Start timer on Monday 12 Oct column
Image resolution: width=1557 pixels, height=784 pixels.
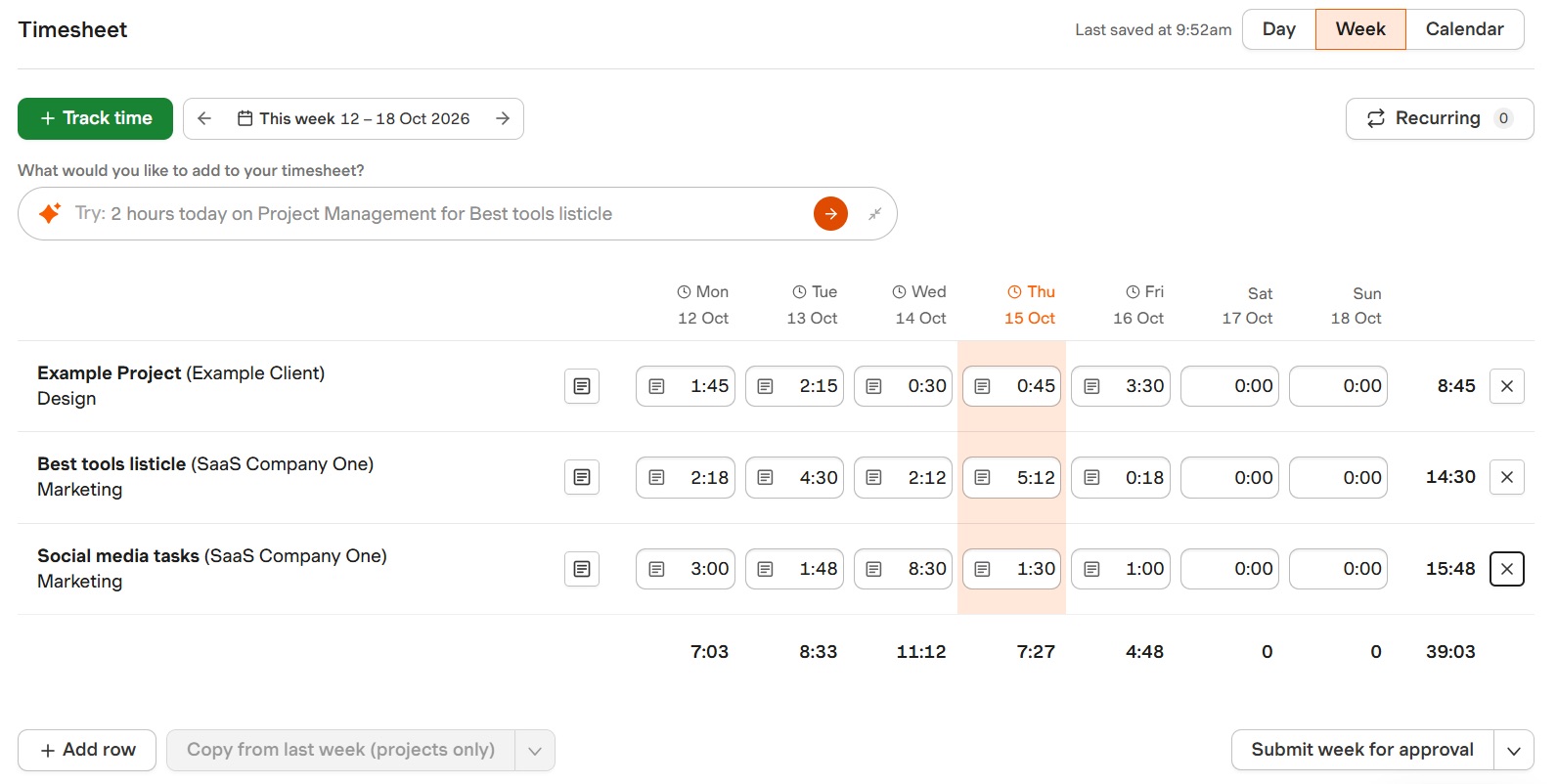pos(685,291)
